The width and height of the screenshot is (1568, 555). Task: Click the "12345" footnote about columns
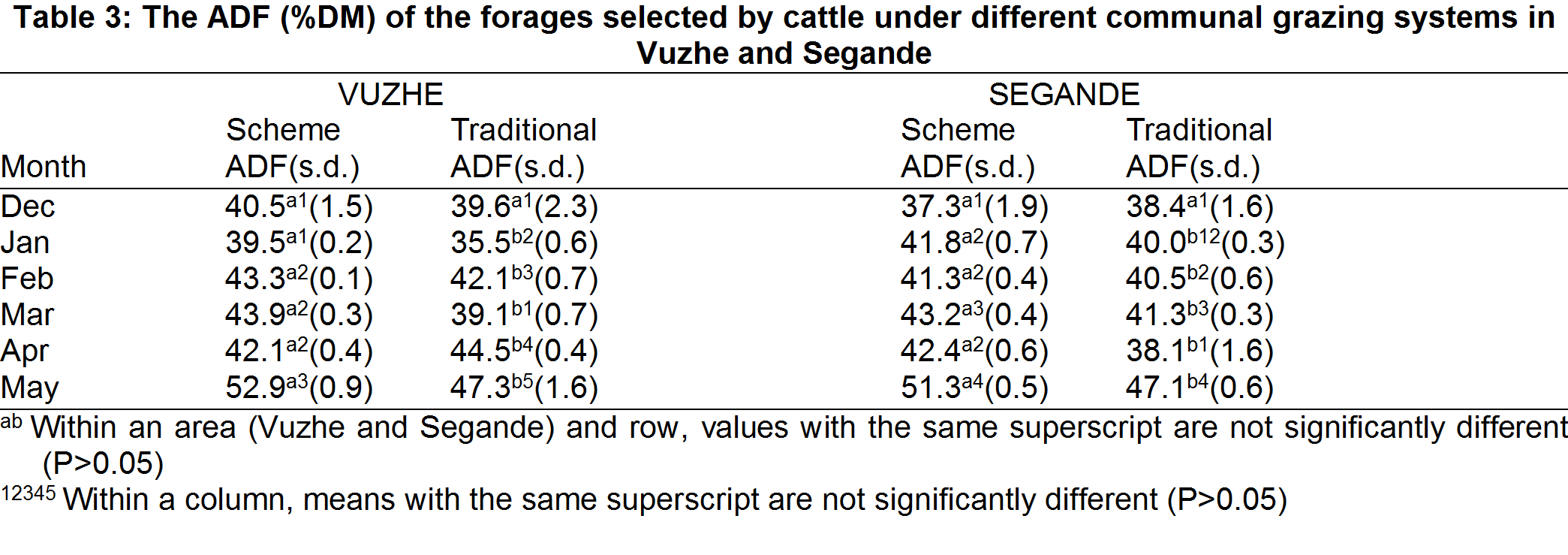point(644,499)
